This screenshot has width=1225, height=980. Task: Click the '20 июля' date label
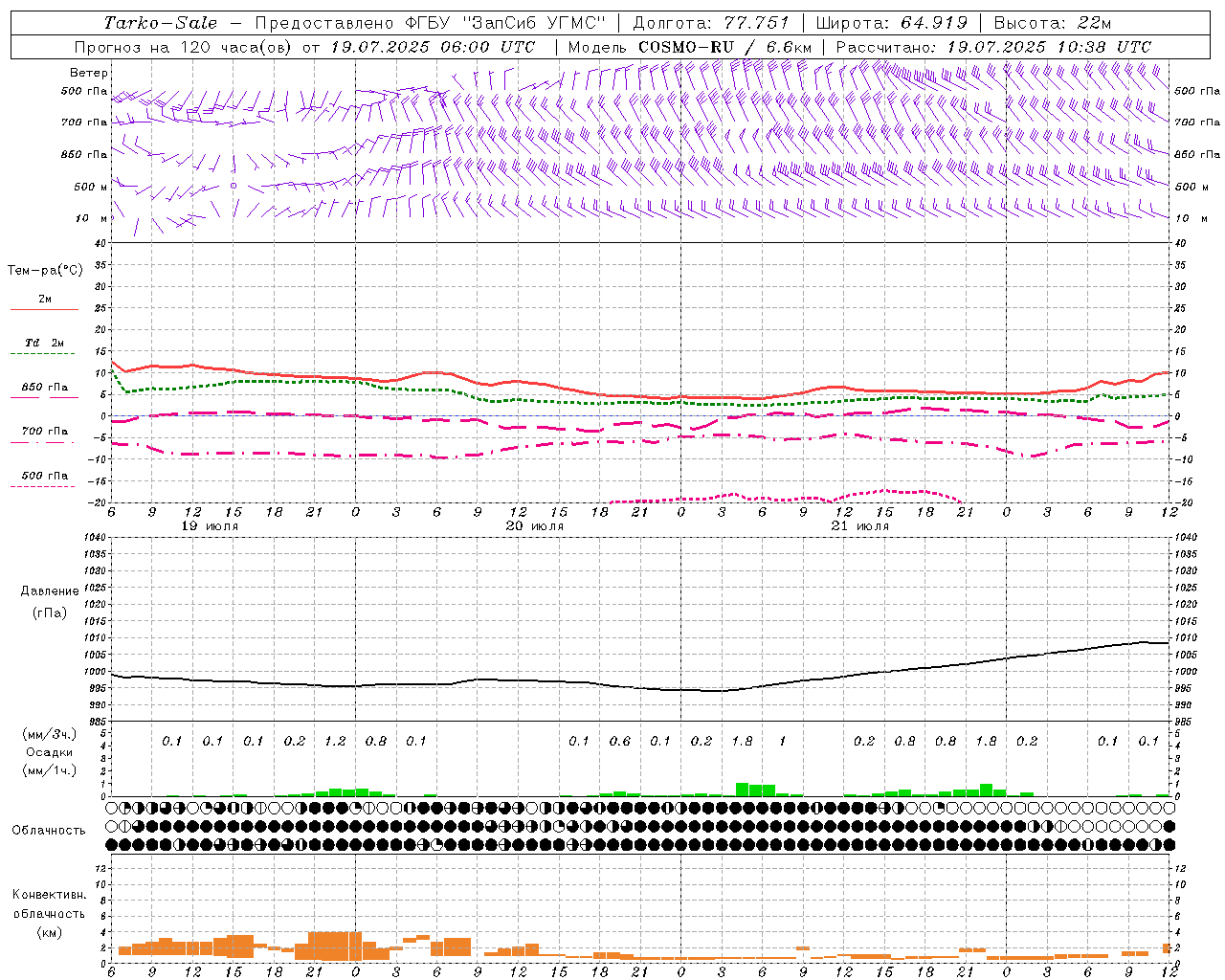click(534, 526)
